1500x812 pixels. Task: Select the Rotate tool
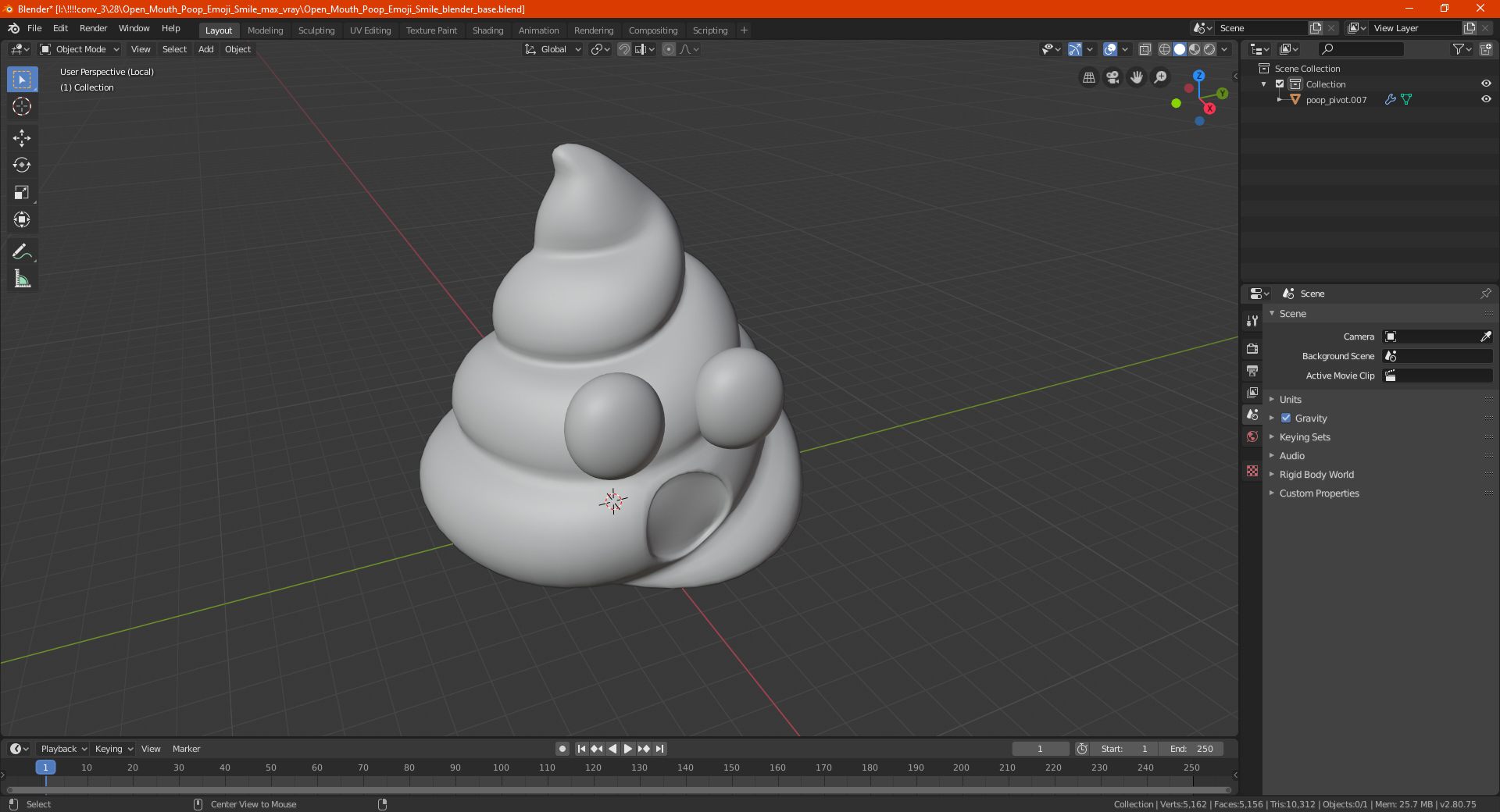22,165
